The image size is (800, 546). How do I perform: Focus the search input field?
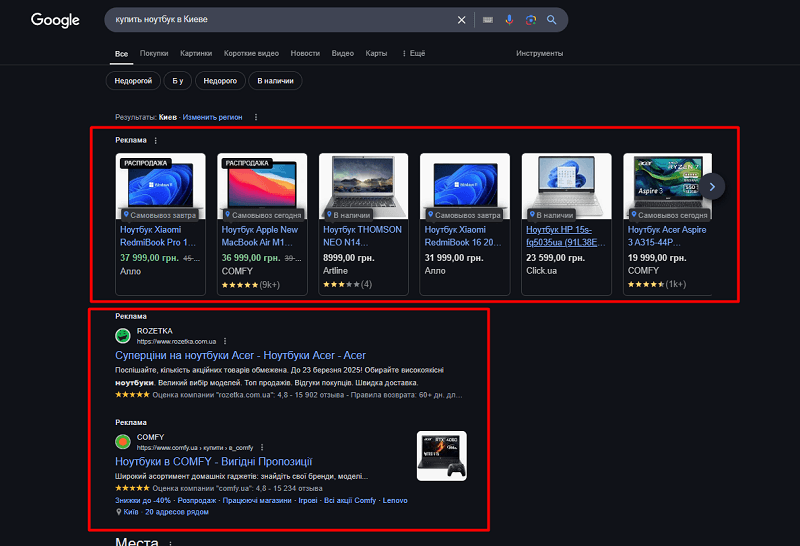click(x=281, y=20)
